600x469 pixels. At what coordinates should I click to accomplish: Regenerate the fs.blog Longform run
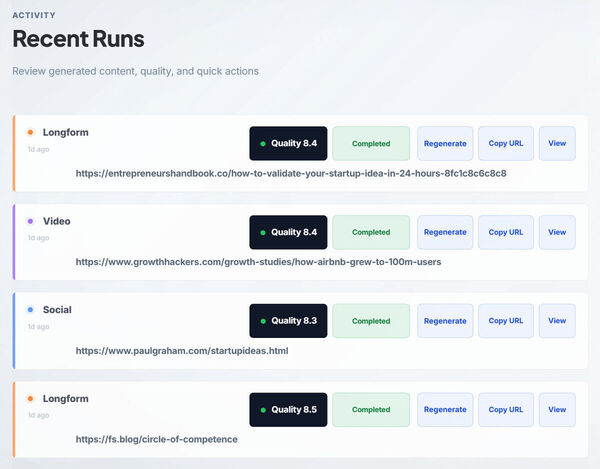(445, 410)
